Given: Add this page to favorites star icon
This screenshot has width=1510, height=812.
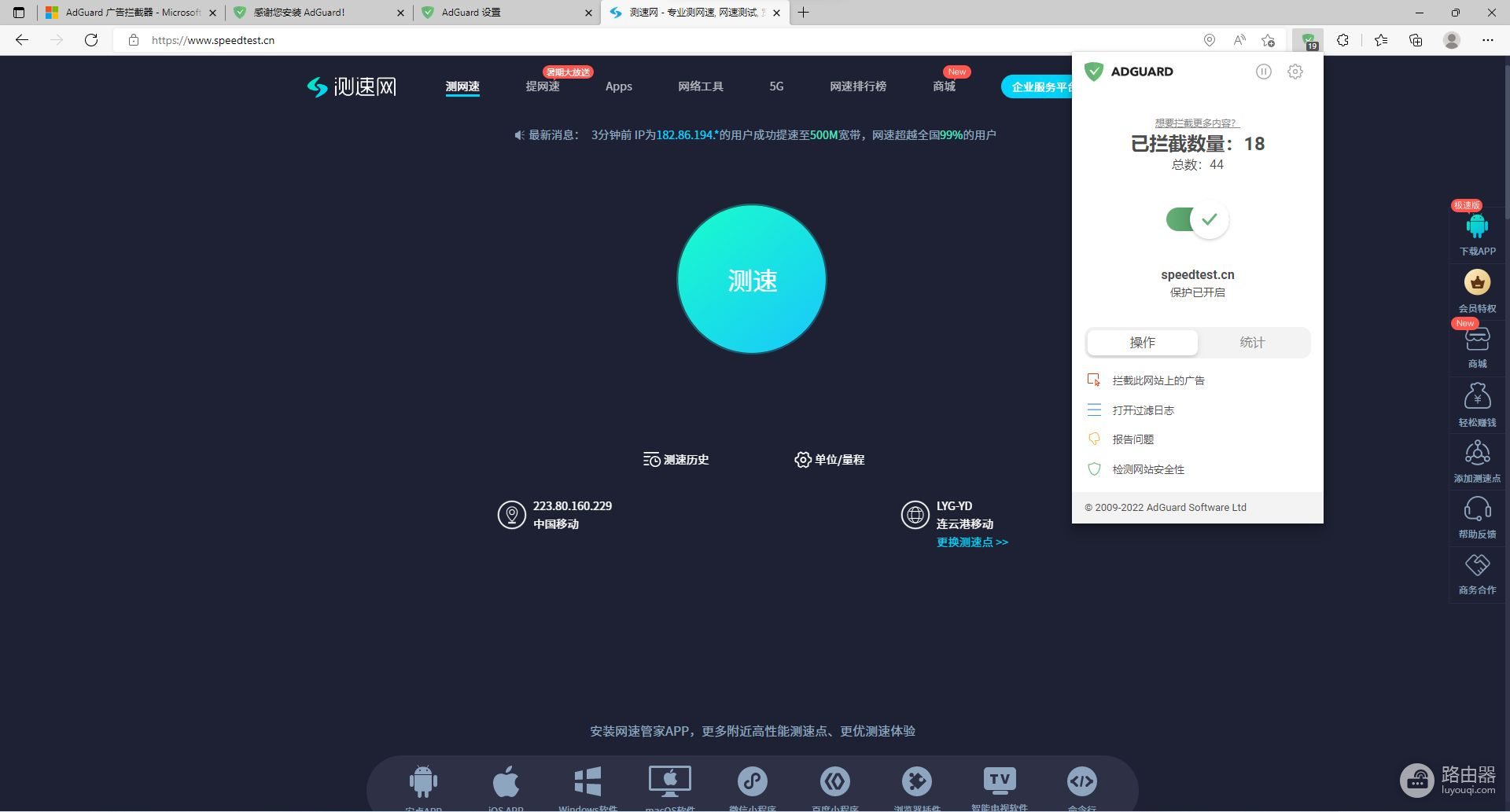Looking at the screenshot, I should (x=1268, y=40).
